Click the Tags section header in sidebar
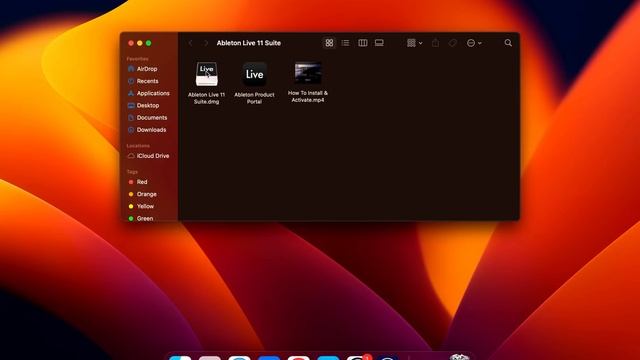Viewport: 640px width, 360px height. 132,172
